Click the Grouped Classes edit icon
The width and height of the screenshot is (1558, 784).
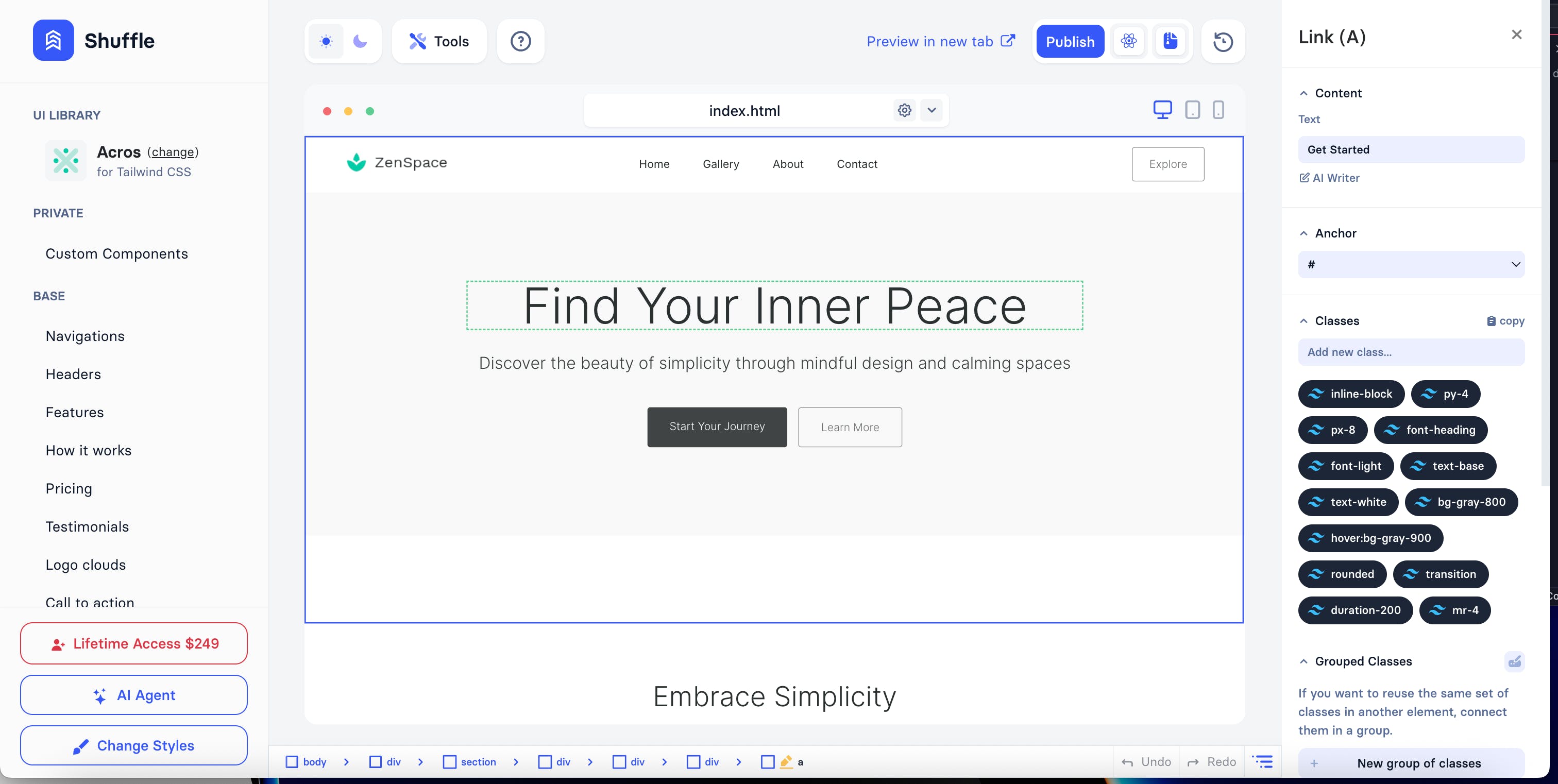click(1514, 661)
